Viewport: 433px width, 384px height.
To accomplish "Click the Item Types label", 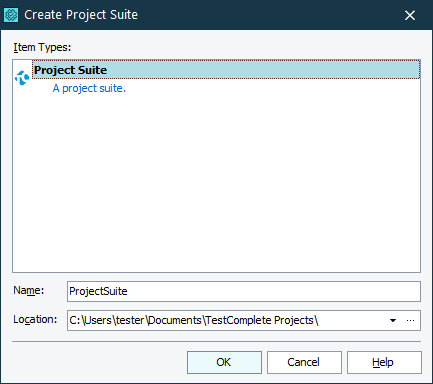I will 42,47.
